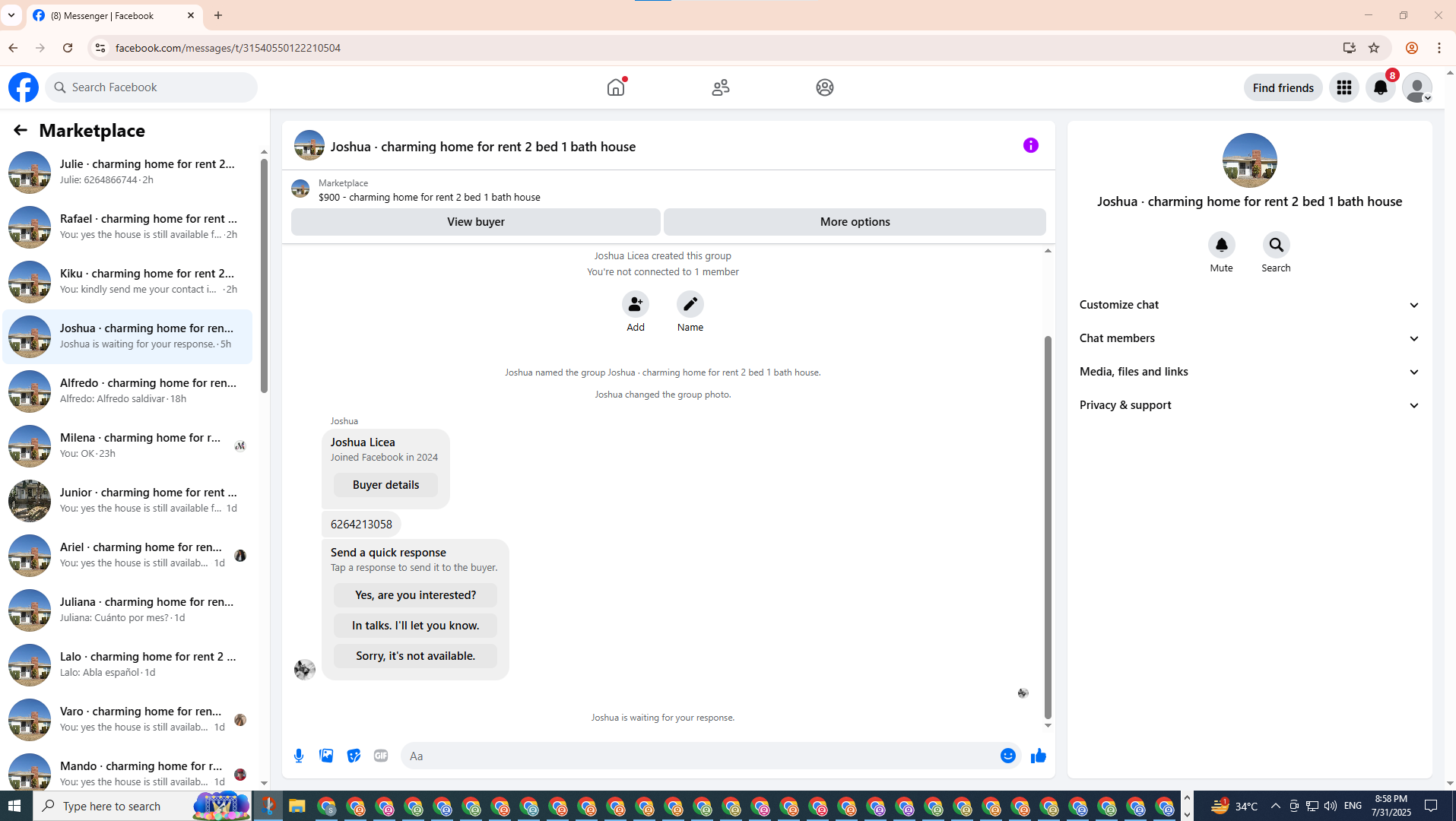The width and height of the screenshot is (1456, 821).
Task: Open Junior's charming home conversation
Action: pyautogui.click(x=127, y=501)
